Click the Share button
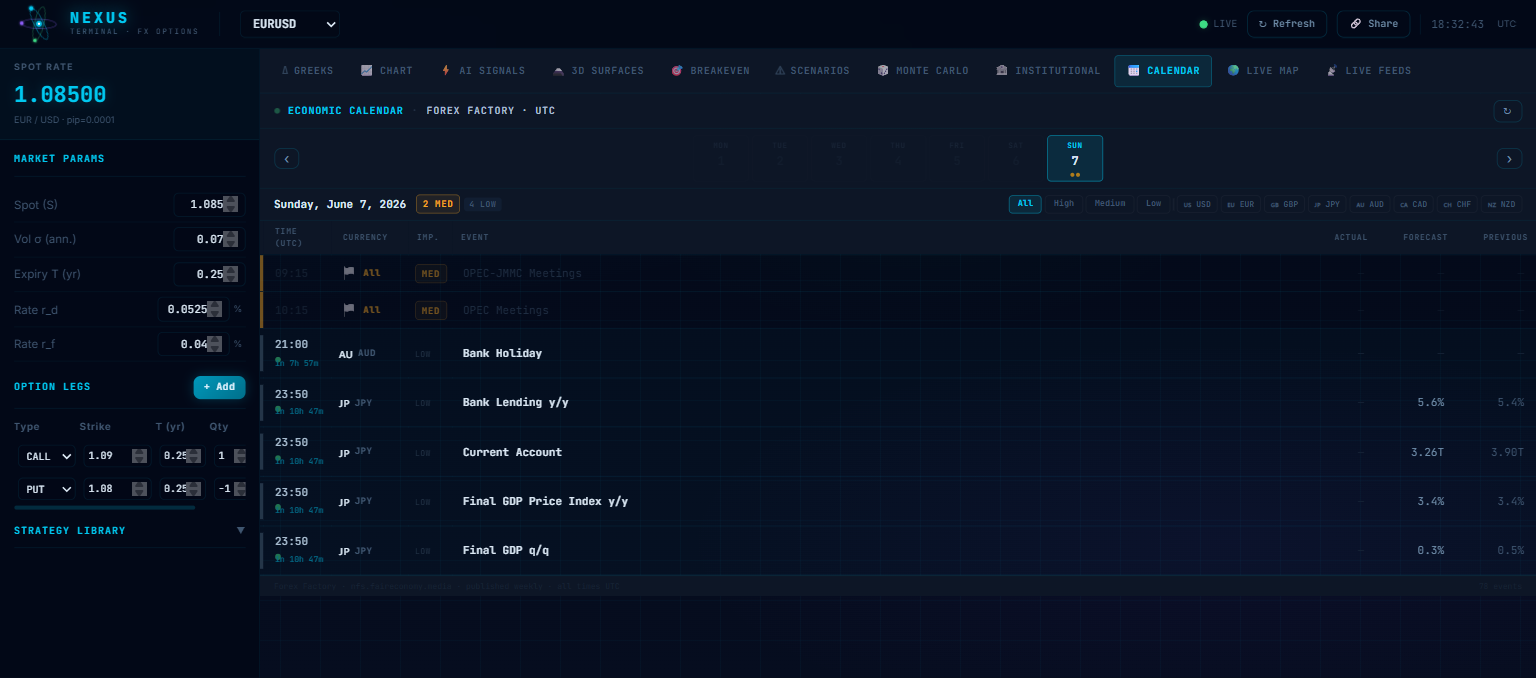The height and width of the screenshot is (678, 1536). (x=1374, y=24)
